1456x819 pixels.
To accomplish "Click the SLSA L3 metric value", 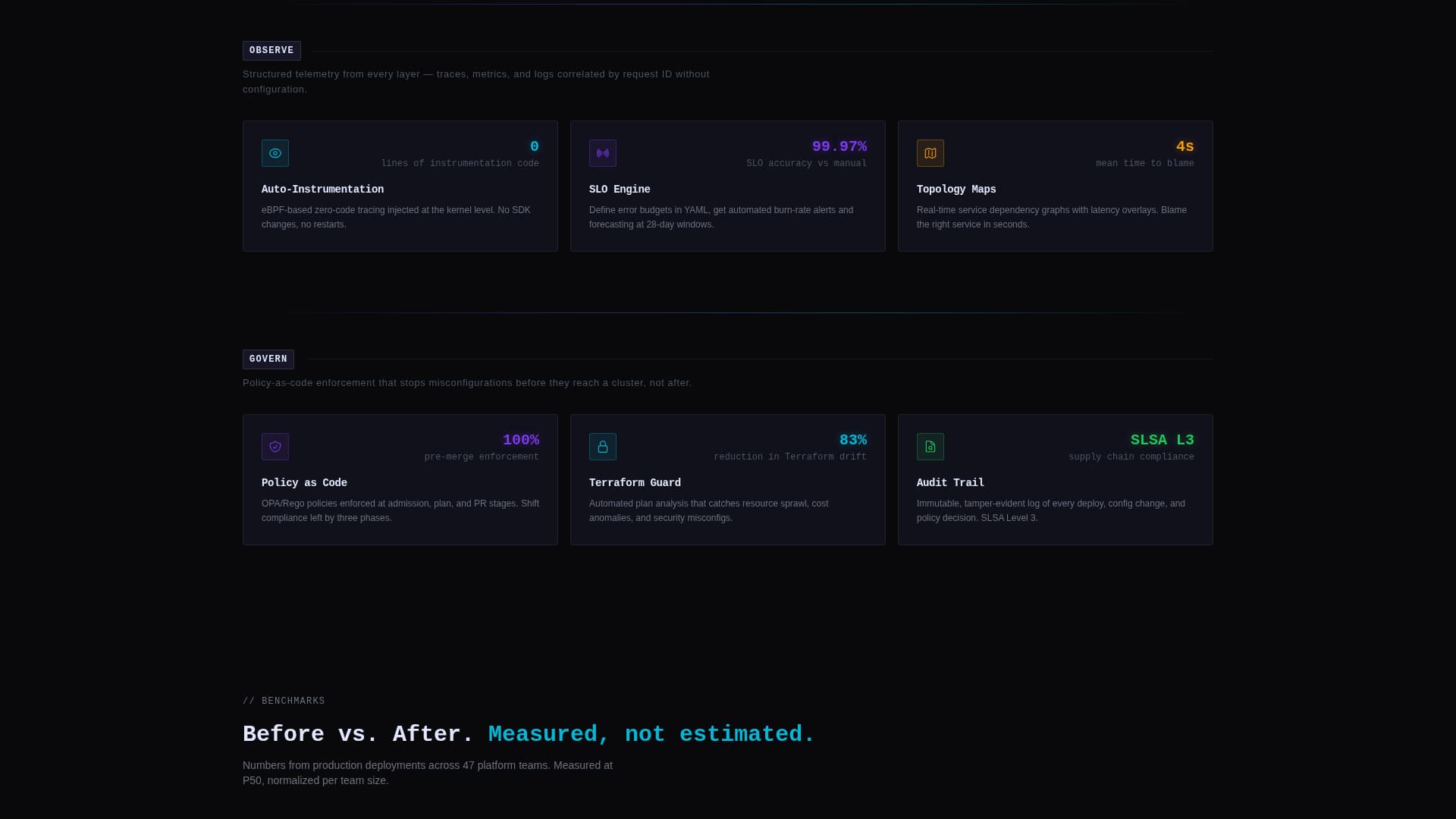I will click(1163, 440).
